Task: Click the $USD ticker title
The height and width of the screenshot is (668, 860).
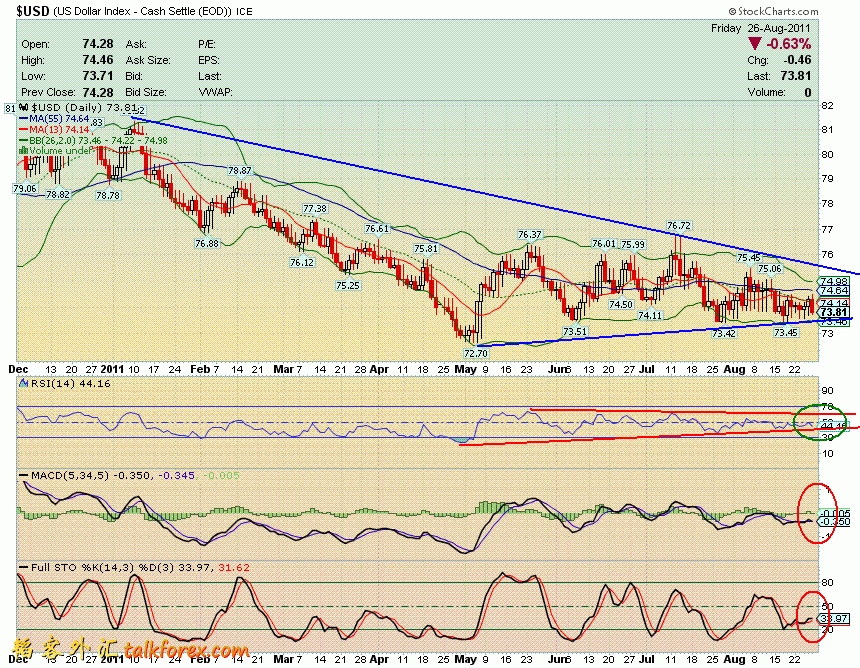Action: 33,11
